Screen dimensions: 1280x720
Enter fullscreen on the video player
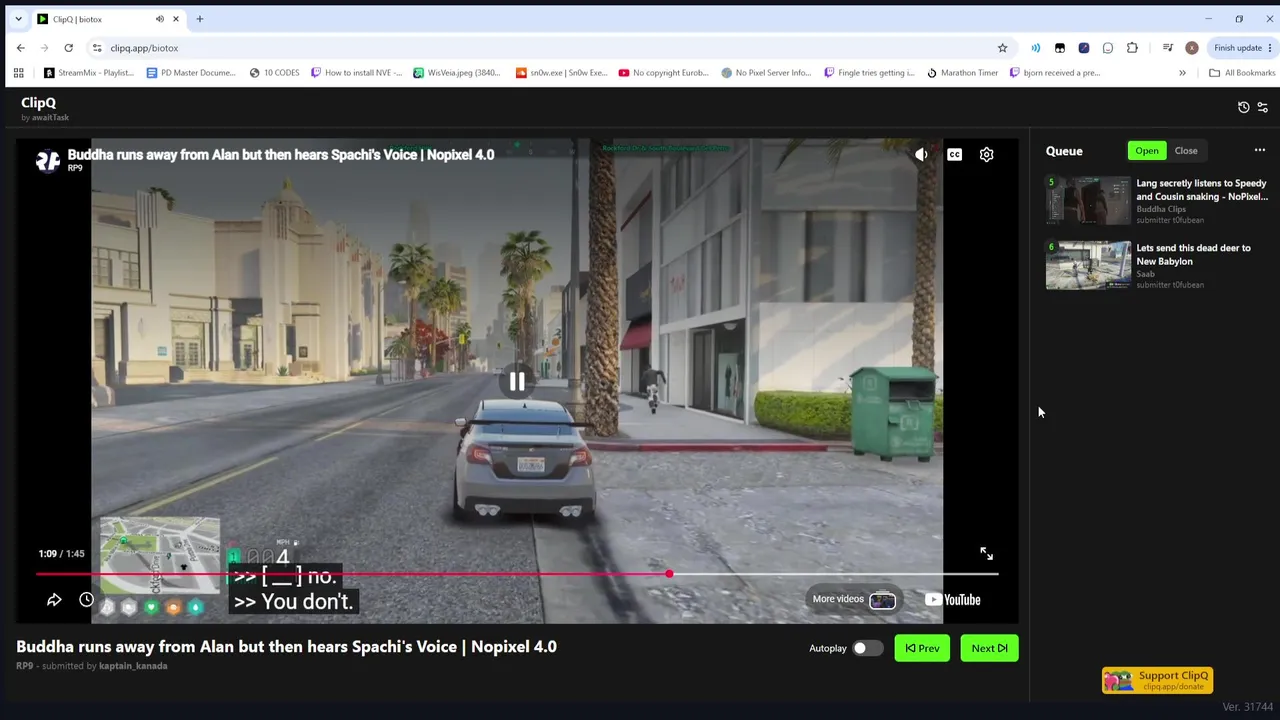click(x=986, y=553)
